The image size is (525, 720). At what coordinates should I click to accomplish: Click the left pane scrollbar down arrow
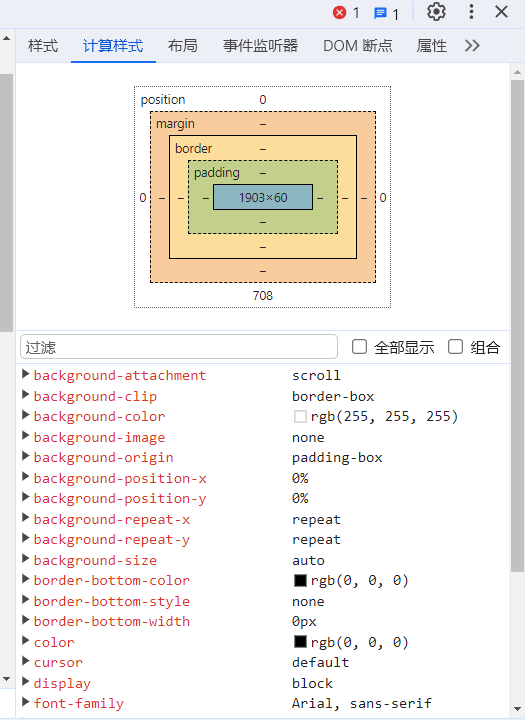(6, 679)
